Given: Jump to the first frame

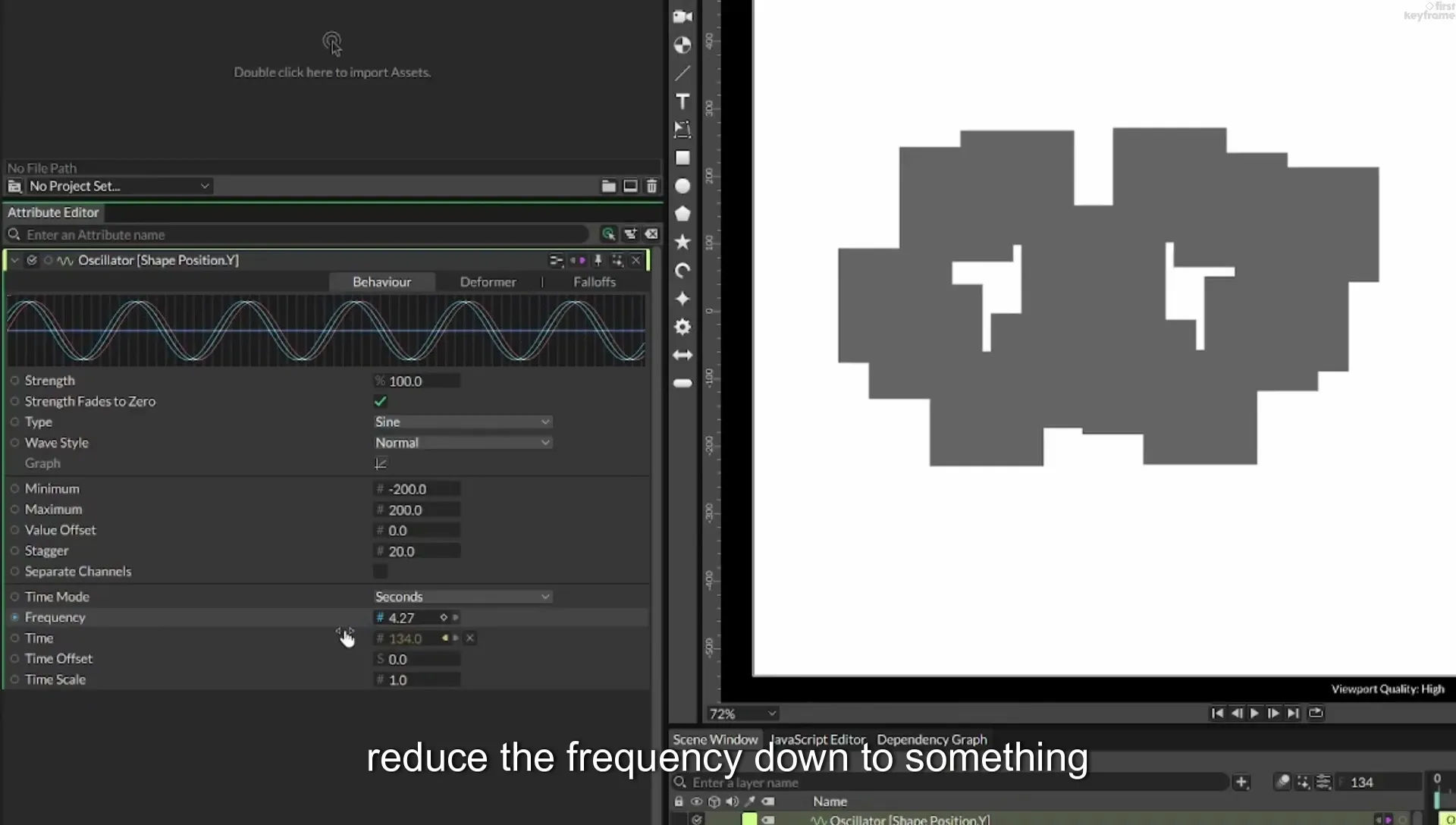Looking at the screenshot, I should [1217, 713].
